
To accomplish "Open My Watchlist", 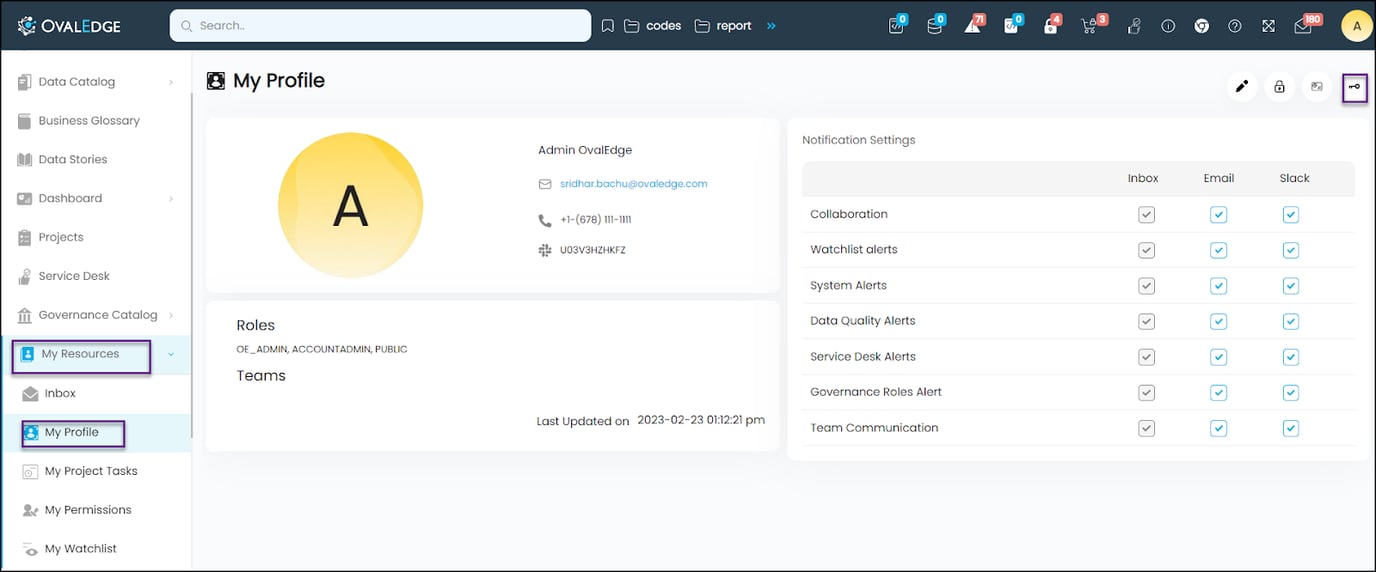I will pos(81,549).
